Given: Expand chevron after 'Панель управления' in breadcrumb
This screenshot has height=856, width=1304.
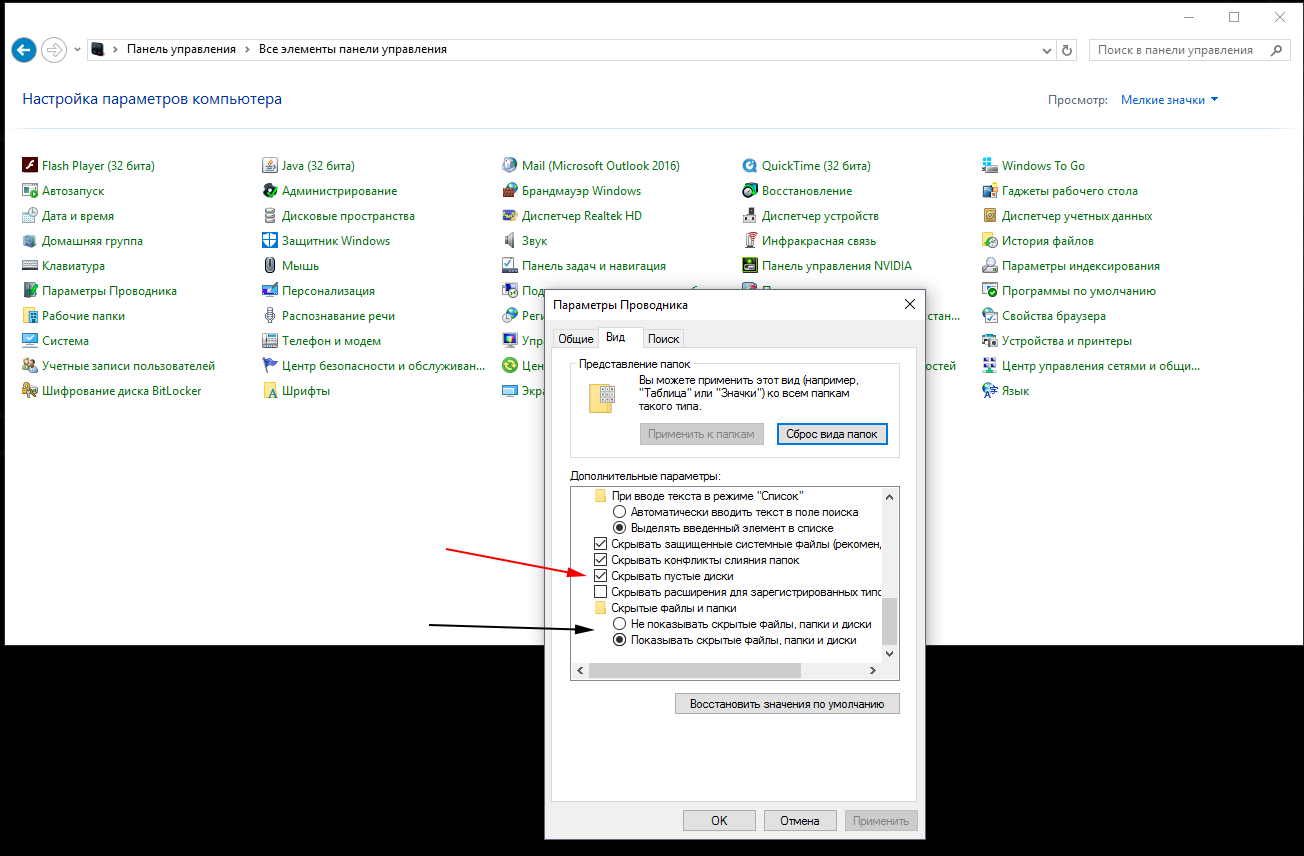Looking at the screenshot, I should (247, 49).
